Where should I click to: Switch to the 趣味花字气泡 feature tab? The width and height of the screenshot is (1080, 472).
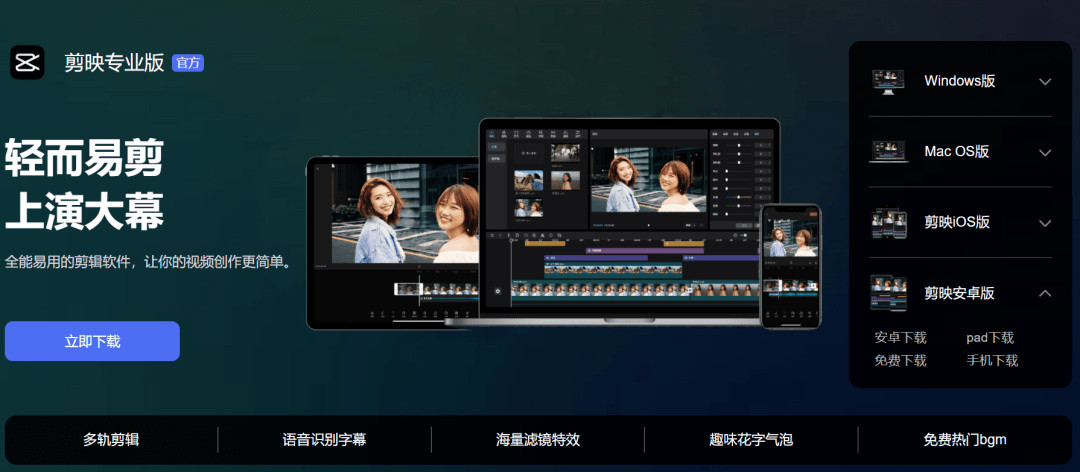click(x=751, y=440)
